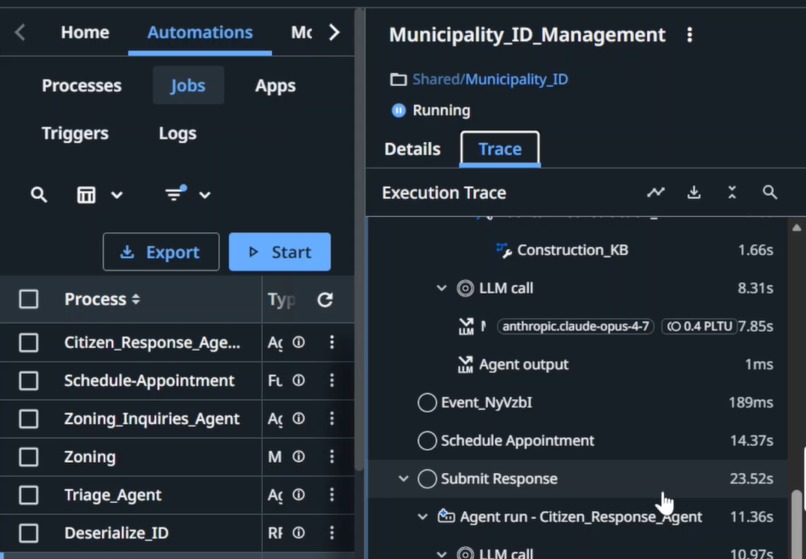Viewport: 806px width, 559px height.
Task: Open info for Deserialize_ID row
Action: [x=299, y=532]
